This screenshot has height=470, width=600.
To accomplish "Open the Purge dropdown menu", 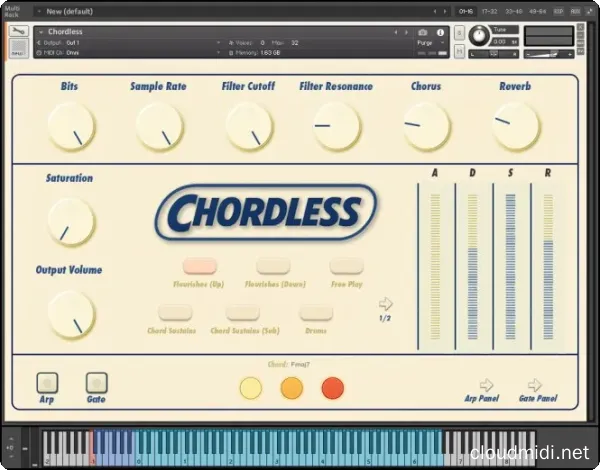I will click(x=429, y=43).
